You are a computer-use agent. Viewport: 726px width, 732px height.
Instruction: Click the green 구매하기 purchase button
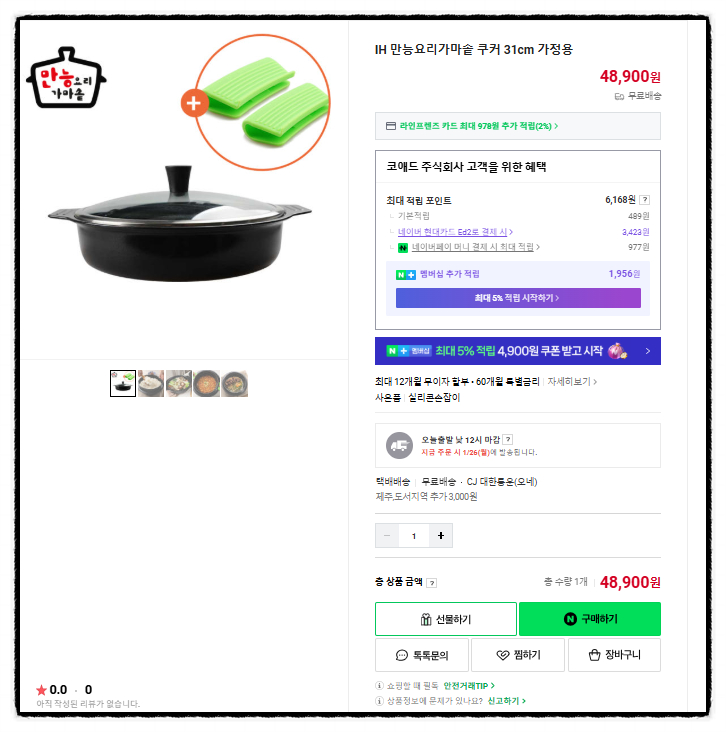[x=590, y=619]
